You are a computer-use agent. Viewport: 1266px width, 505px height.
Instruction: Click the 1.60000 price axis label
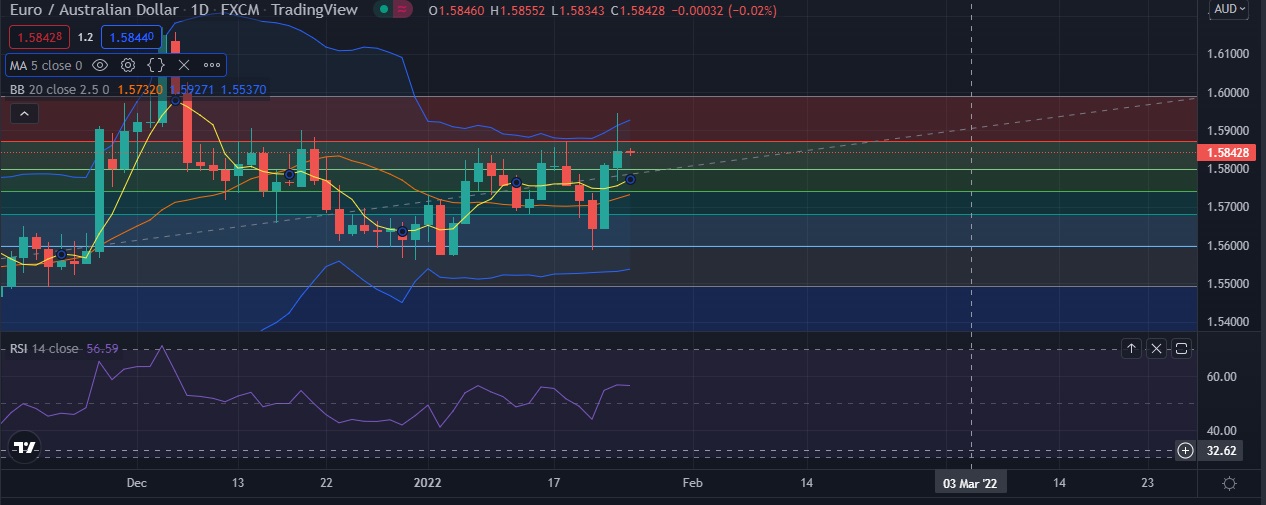pyautogui.click(x=1226, y=92)
